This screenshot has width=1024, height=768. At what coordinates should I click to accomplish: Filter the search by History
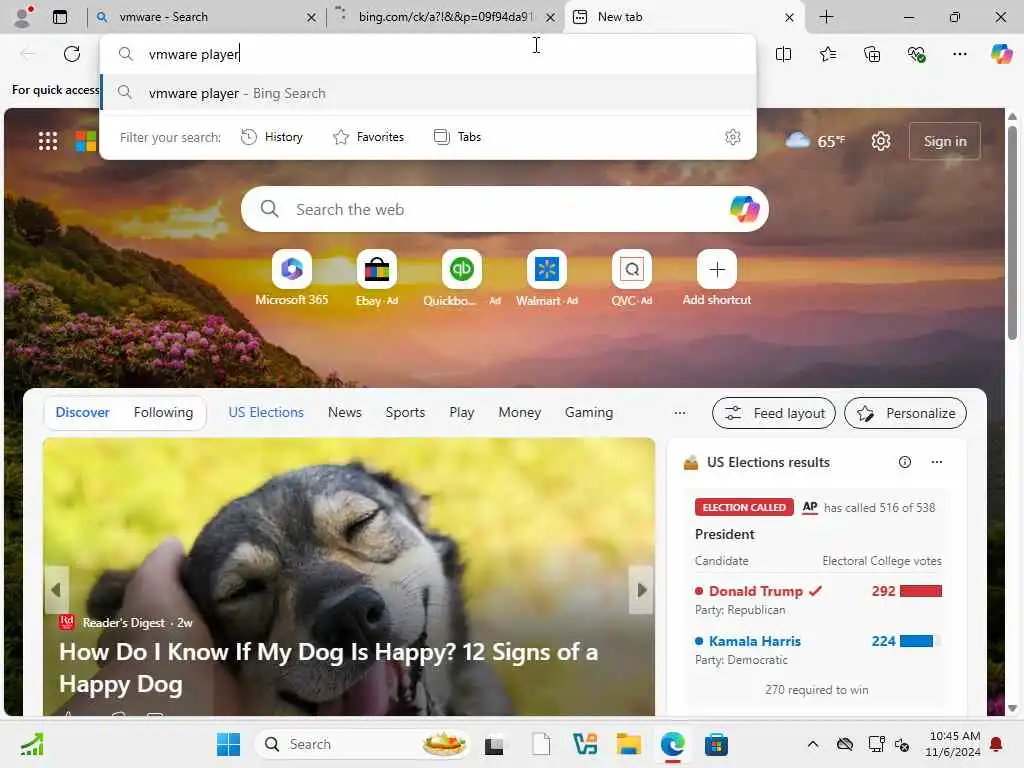click(x=272, y=137)
